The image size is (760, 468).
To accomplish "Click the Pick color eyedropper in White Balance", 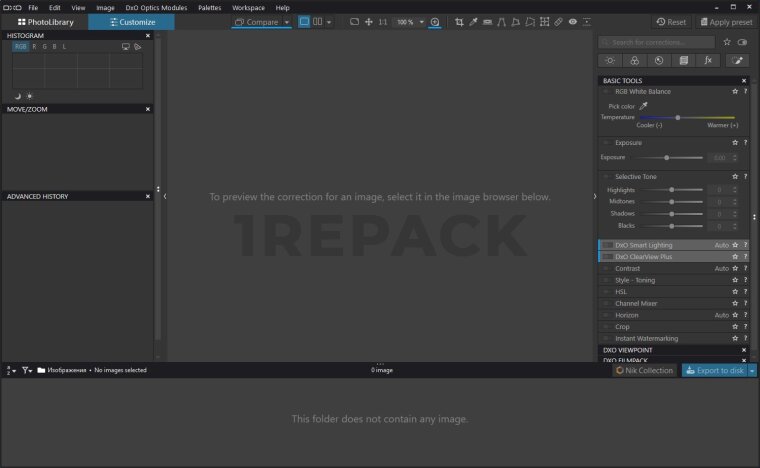I will tap(644, 105).
